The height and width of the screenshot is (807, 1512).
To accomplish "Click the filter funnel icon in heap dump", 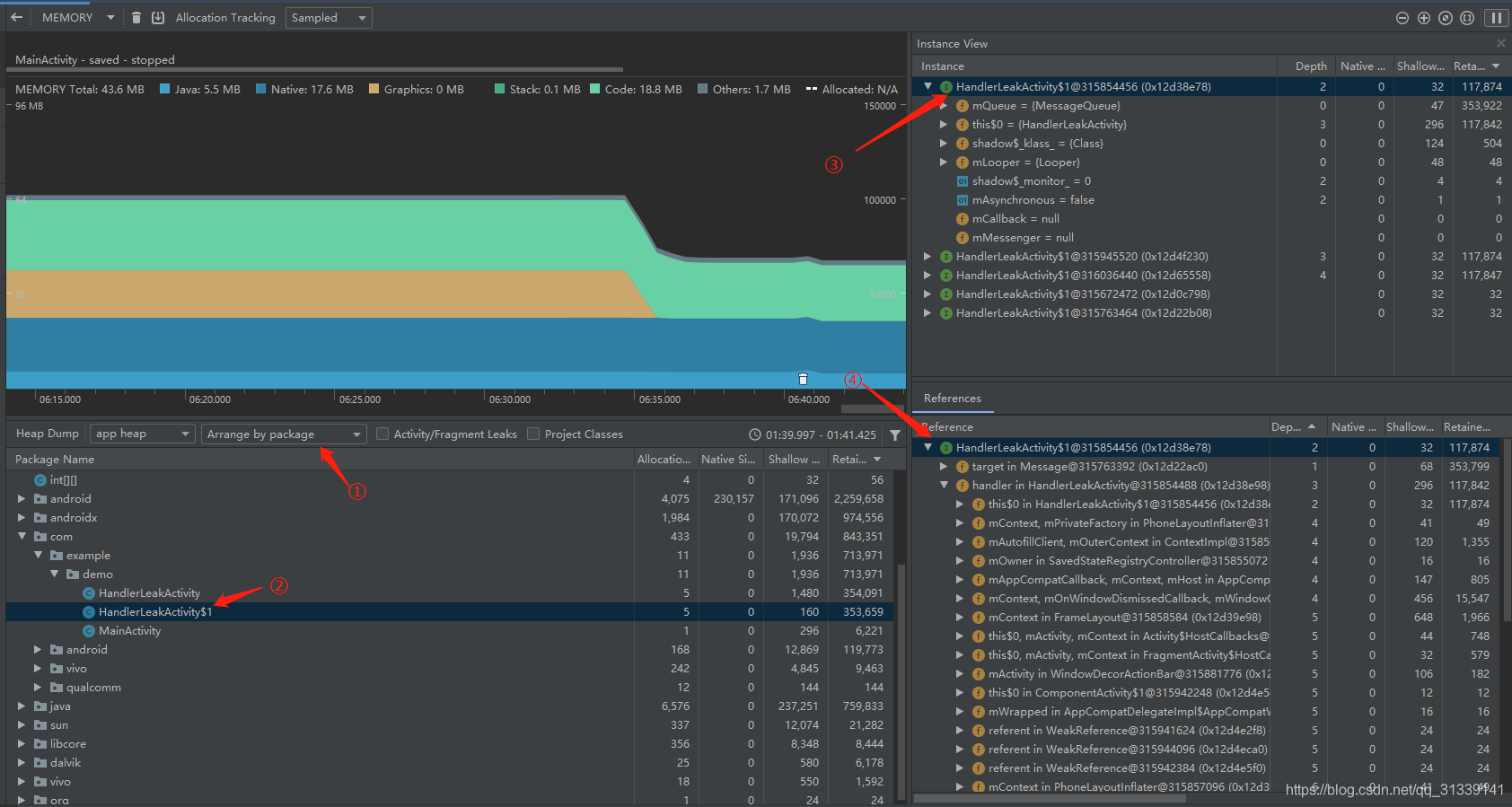I will tap(895, 434).
